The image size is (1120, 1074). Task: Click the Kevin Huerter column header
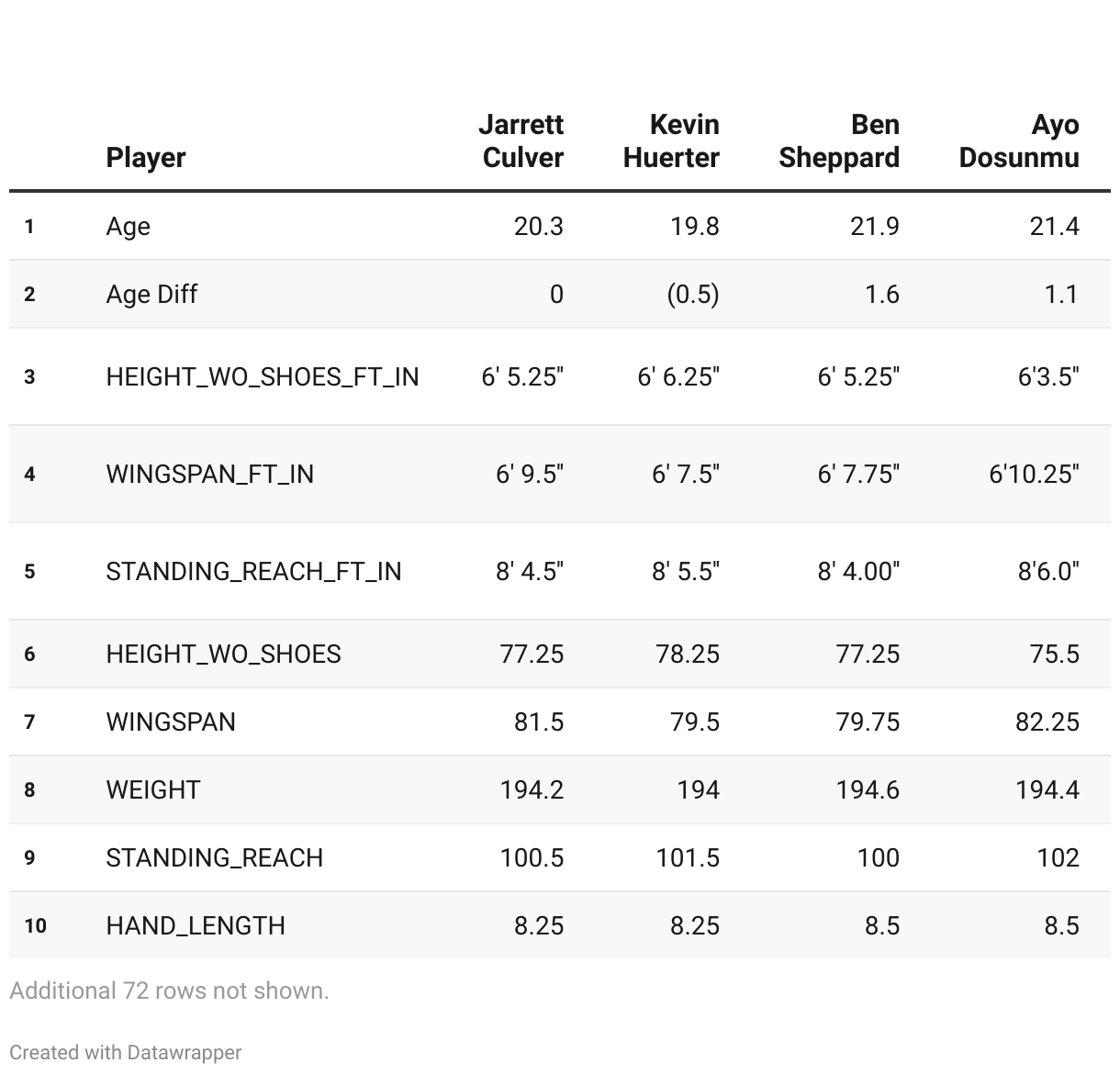pyautogui.click(x=671, y=140)
